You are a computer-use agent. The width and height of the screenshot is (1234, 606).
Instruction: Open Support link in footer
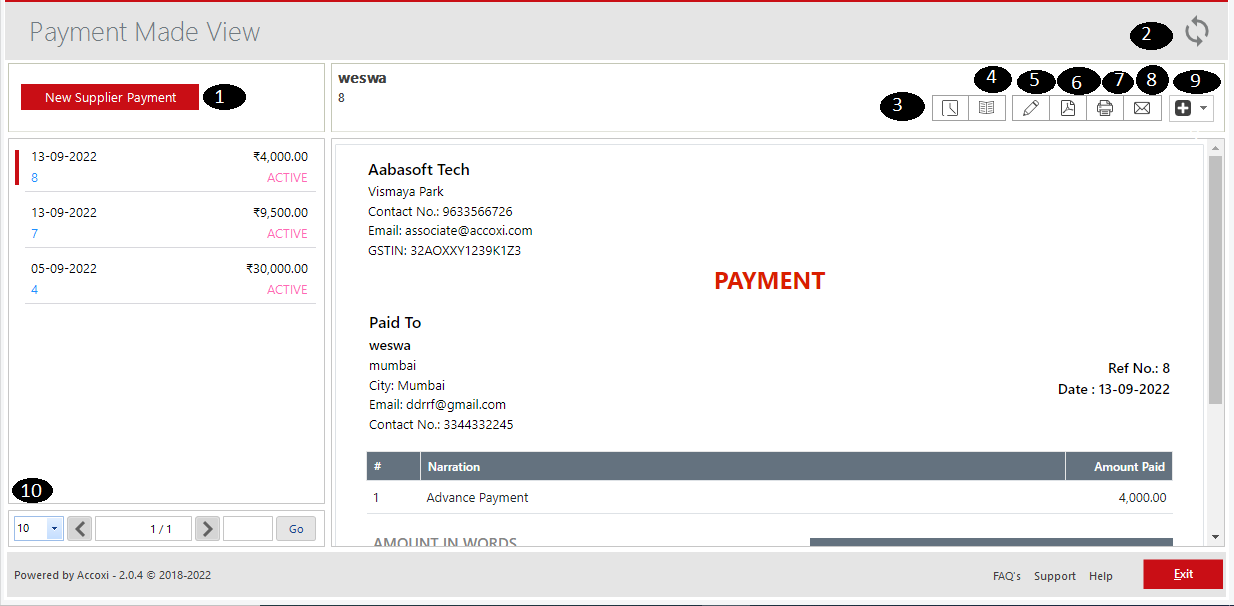coord(1055,576)
